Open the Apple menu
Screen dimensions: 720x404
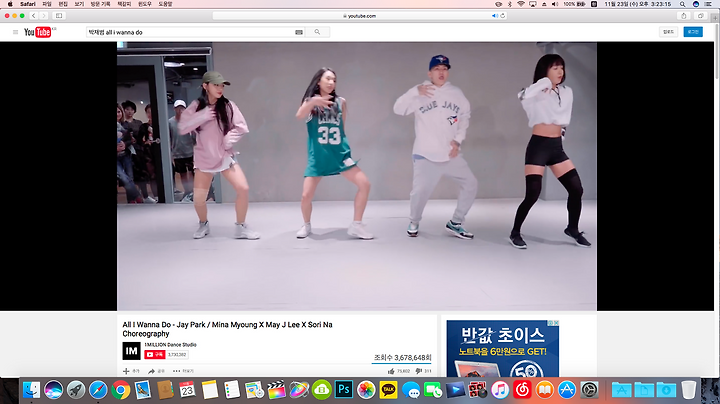tap(10, 4)
